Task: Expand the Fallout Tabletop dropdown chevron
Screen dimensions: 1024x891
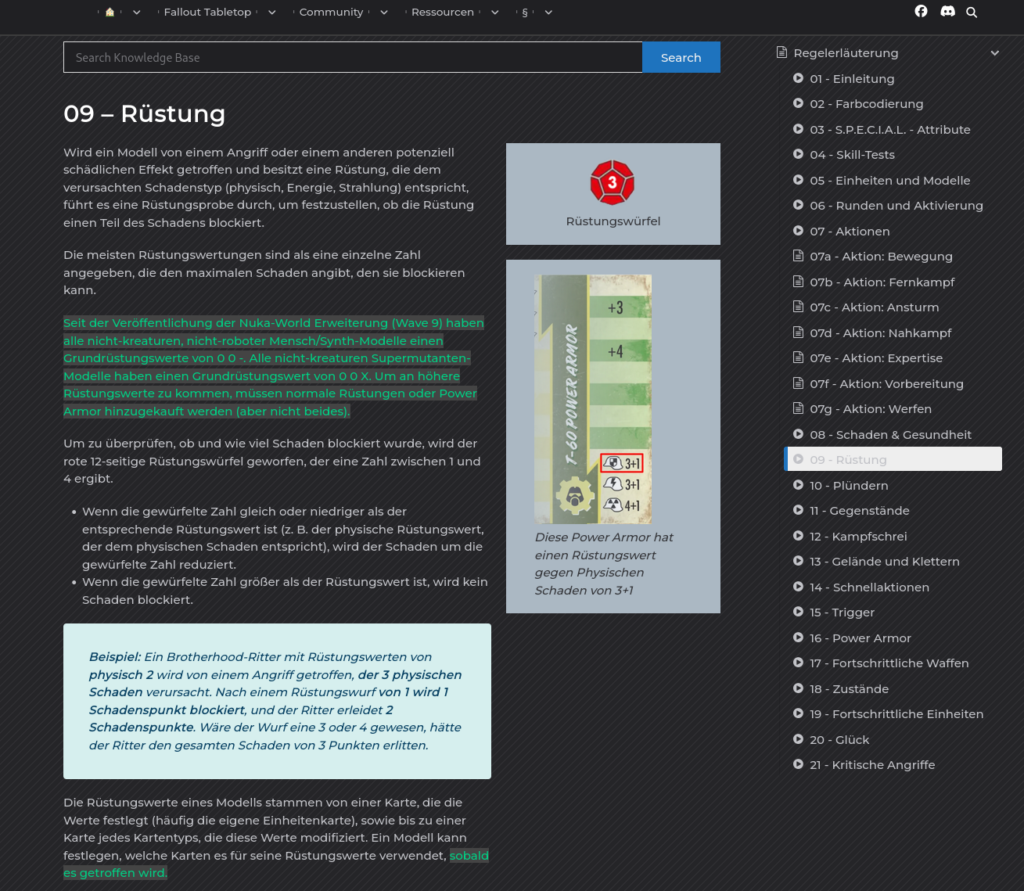Action: pos(272,12)
